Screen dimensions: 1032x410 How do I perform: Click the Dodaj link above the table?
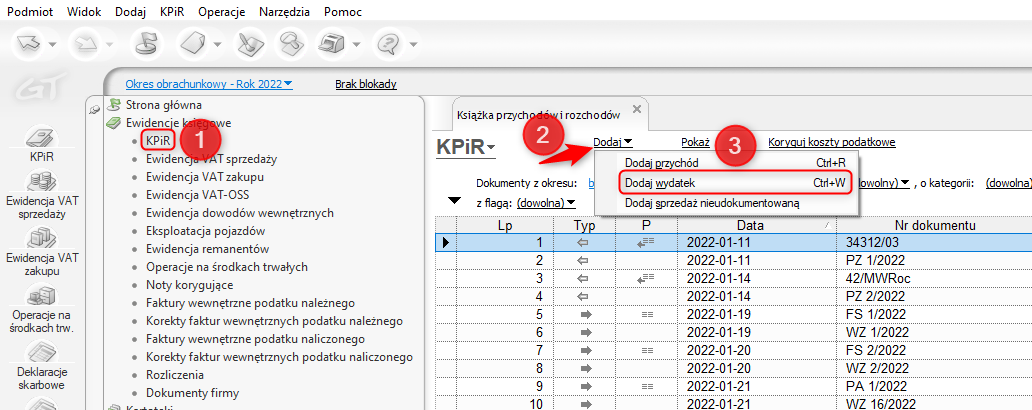coord(613,142)
